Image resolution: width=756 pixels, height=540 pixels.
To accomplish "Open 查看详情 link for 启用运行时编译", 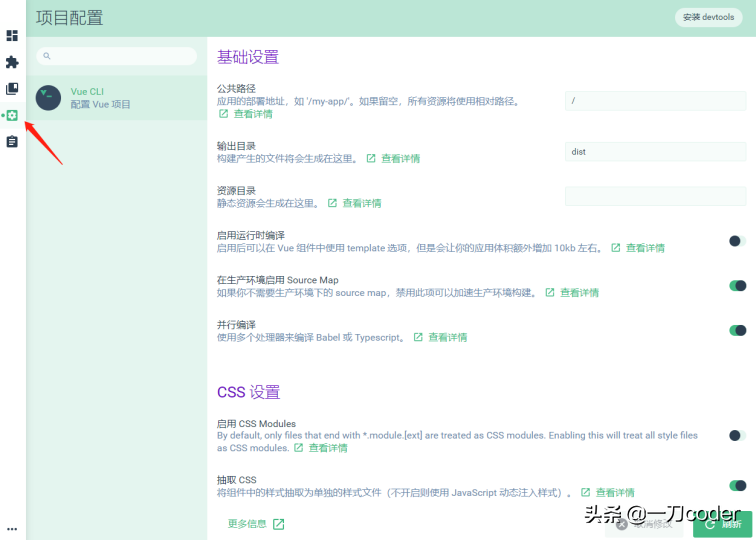I will click(x=638, y=248).
